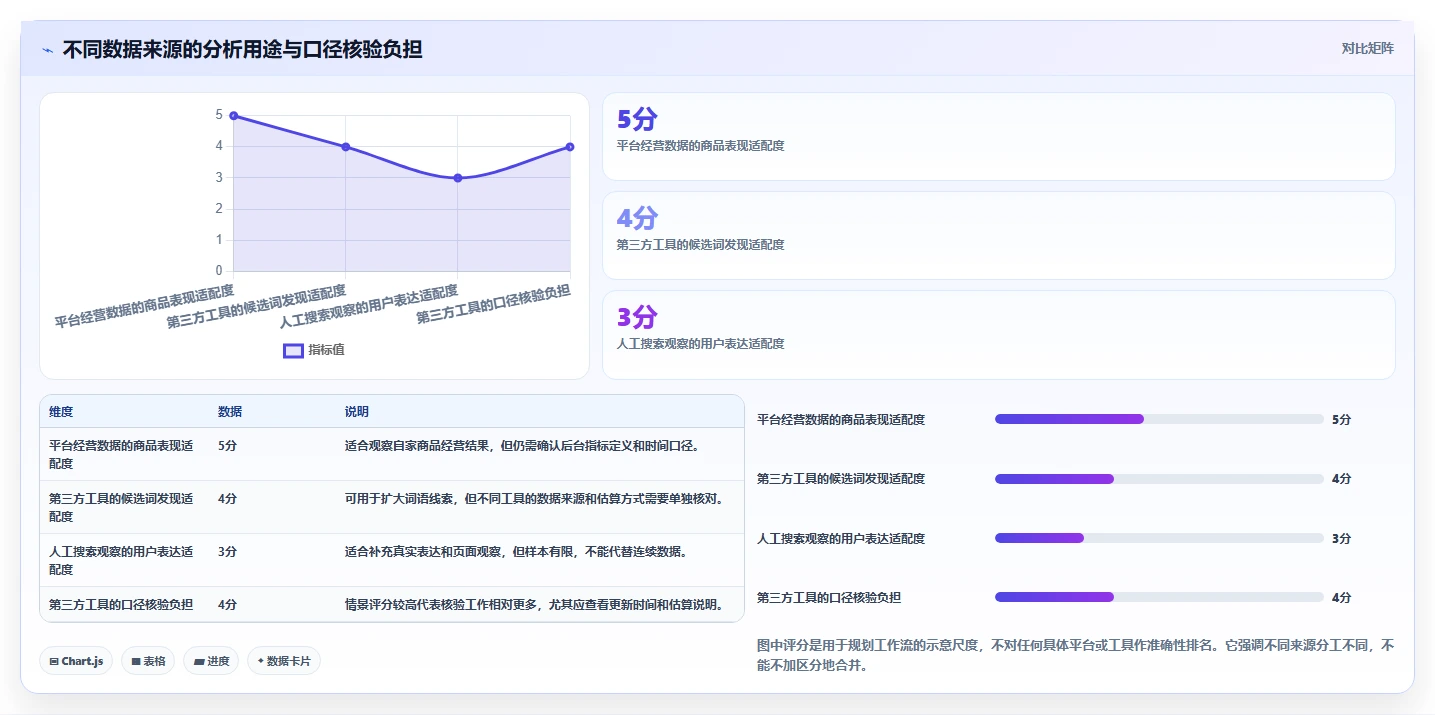Click progress bar for 第三方工具的口径核验负担

[x=1159, y=597]
